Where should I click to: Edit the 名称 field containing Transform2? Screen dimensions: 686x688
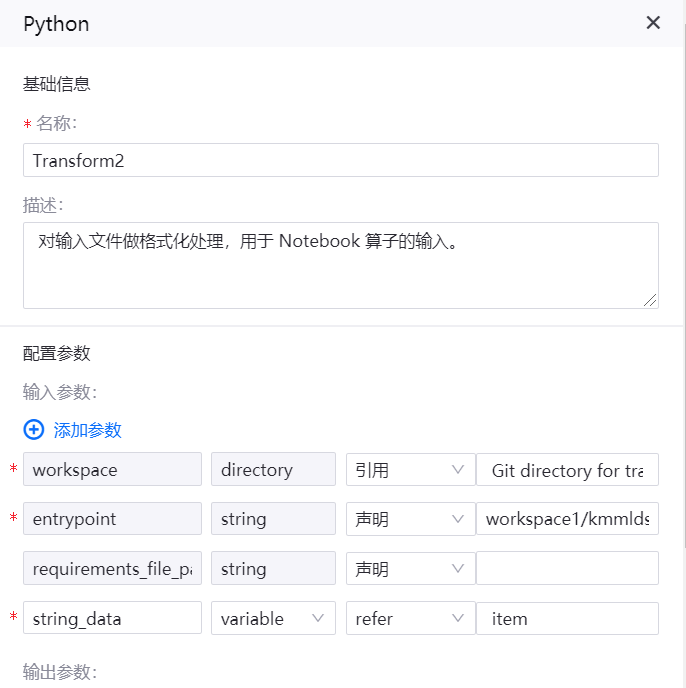[340, 160]
